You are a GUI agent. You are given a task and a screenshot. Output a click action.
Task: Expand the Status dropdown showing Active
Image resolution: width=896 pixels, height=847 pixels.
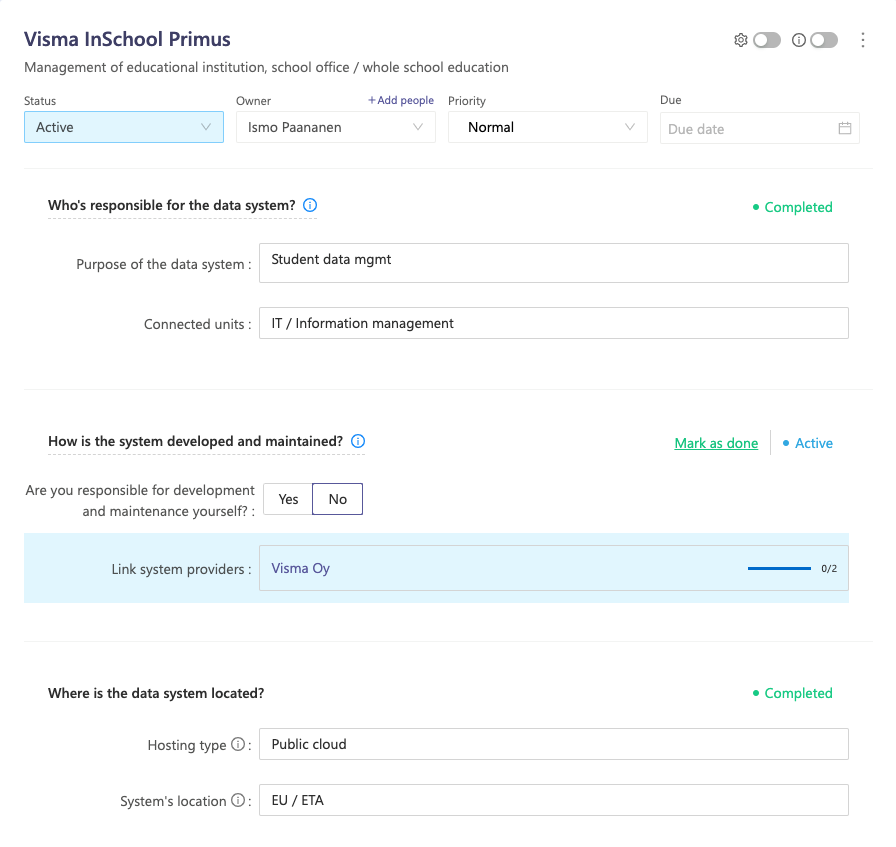(x=124, y=127)
